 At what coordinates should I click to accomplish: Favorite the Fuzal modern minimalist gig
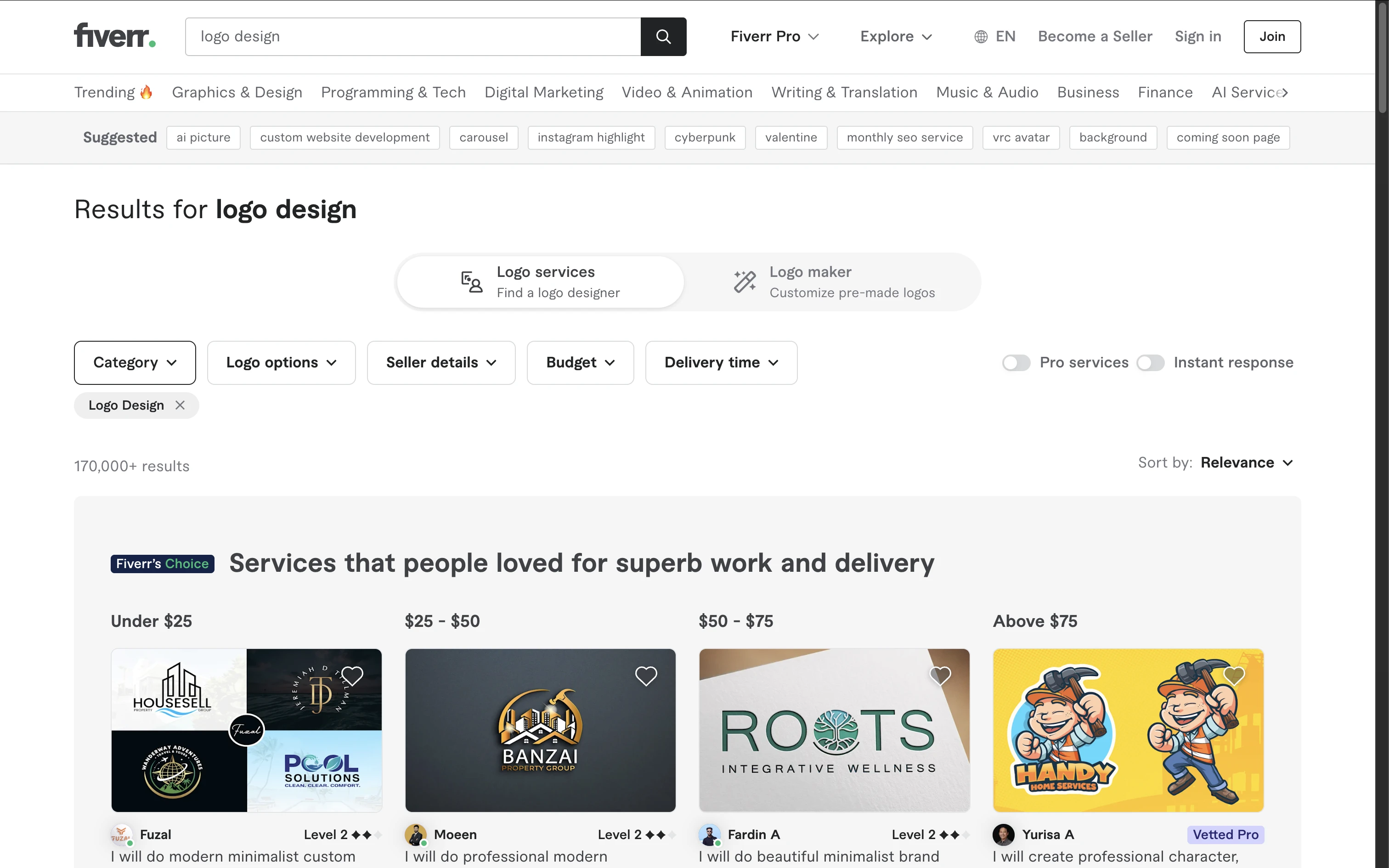click(353, 676)
